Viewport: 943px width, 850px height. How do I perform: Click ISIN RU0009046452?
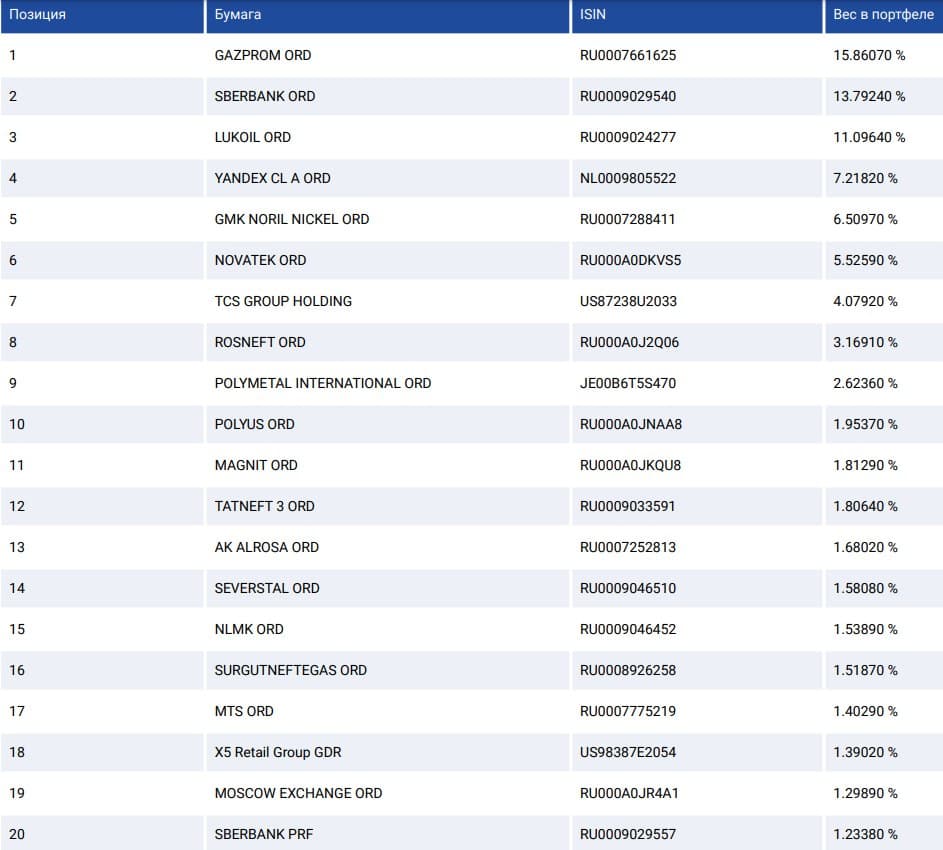[628, 629]
